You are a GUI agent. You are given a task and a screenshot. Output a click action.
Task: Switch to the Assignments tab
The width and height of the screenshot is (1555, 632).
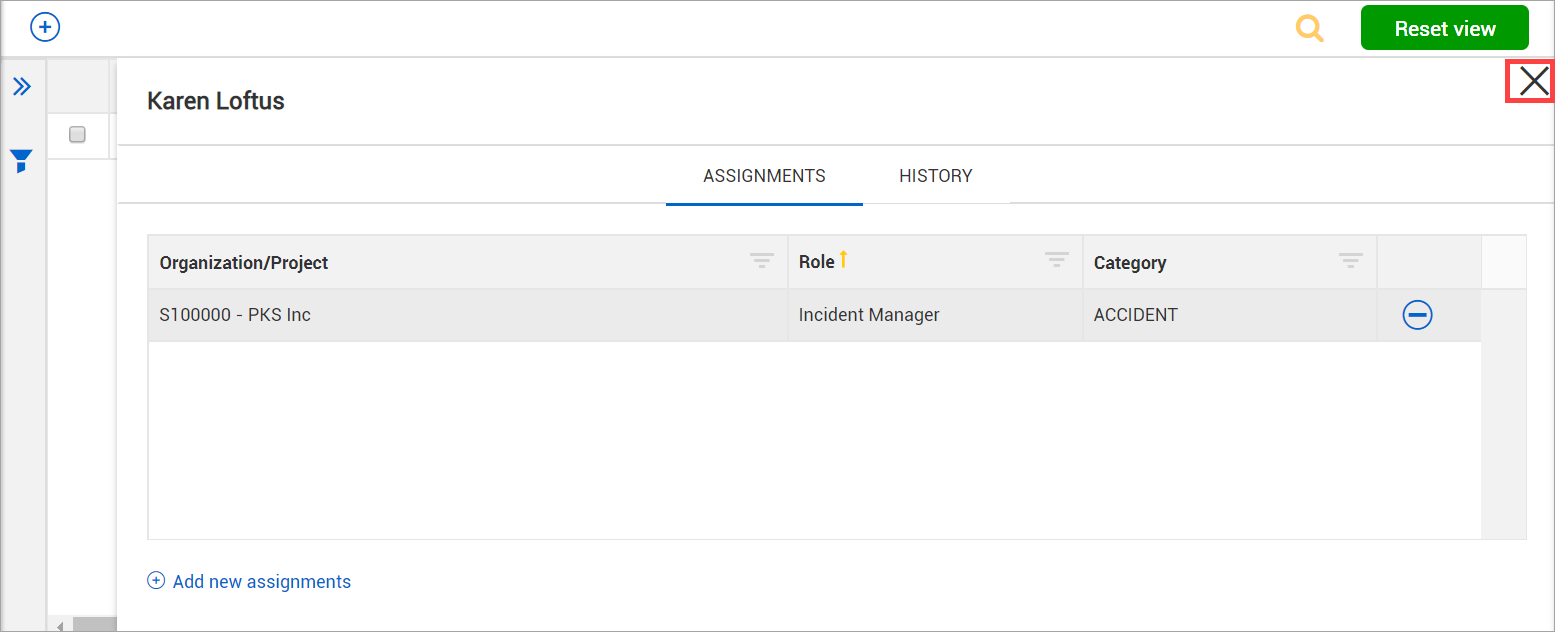pyautogui.click(x=764, y=176)
